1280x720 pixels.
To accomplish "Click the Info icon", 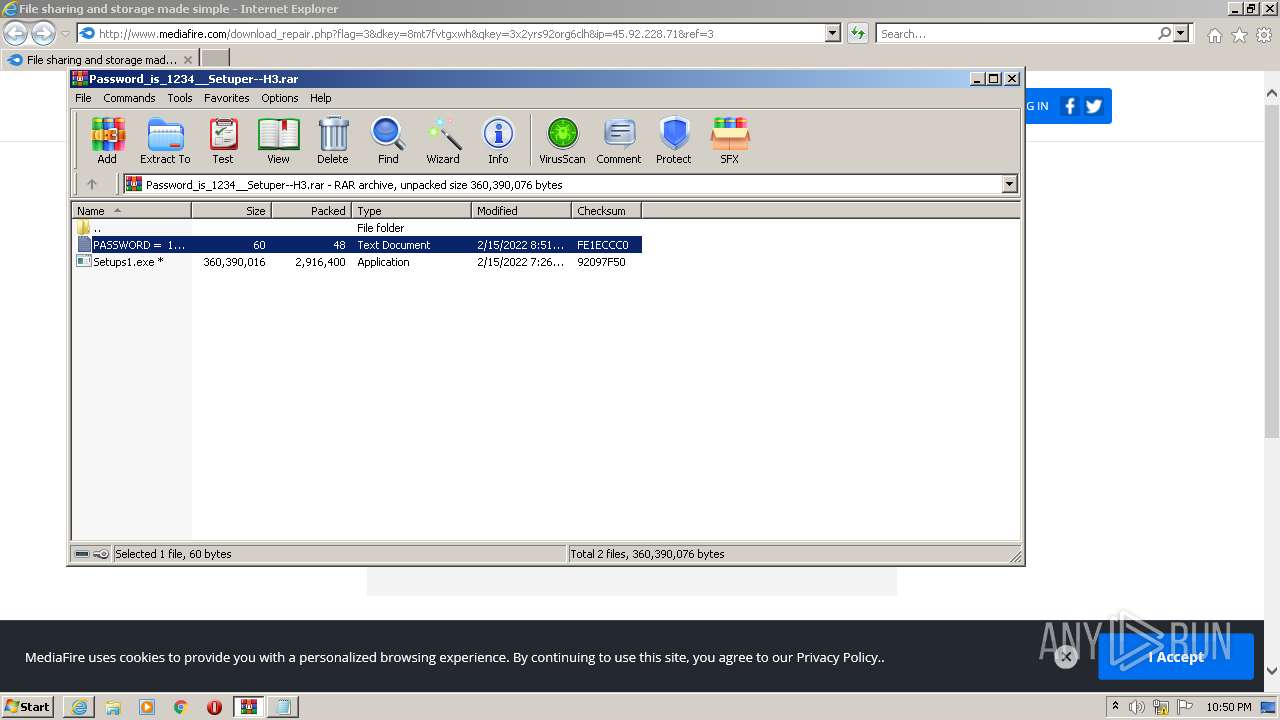I will click(498, 140).
